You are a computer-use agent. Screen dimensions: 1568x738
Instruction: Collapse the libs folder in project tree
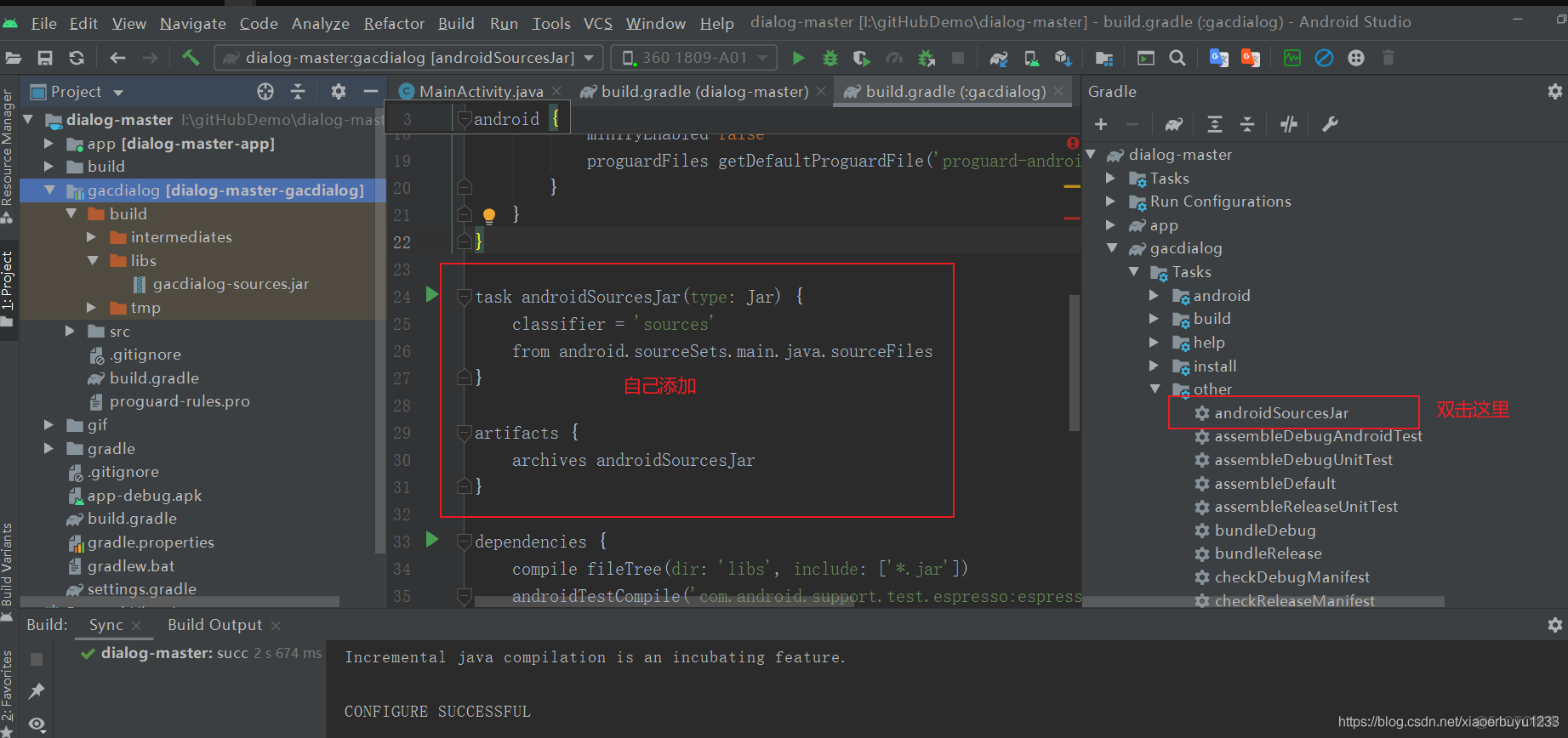(x=93, y=260)
